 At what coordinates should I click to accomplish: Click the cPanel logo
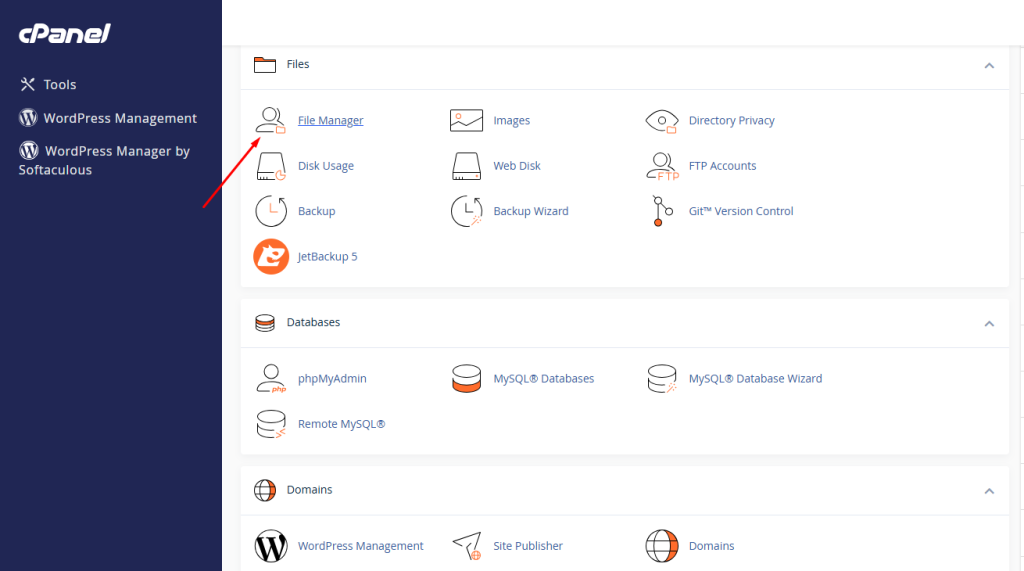coord(65,34)
